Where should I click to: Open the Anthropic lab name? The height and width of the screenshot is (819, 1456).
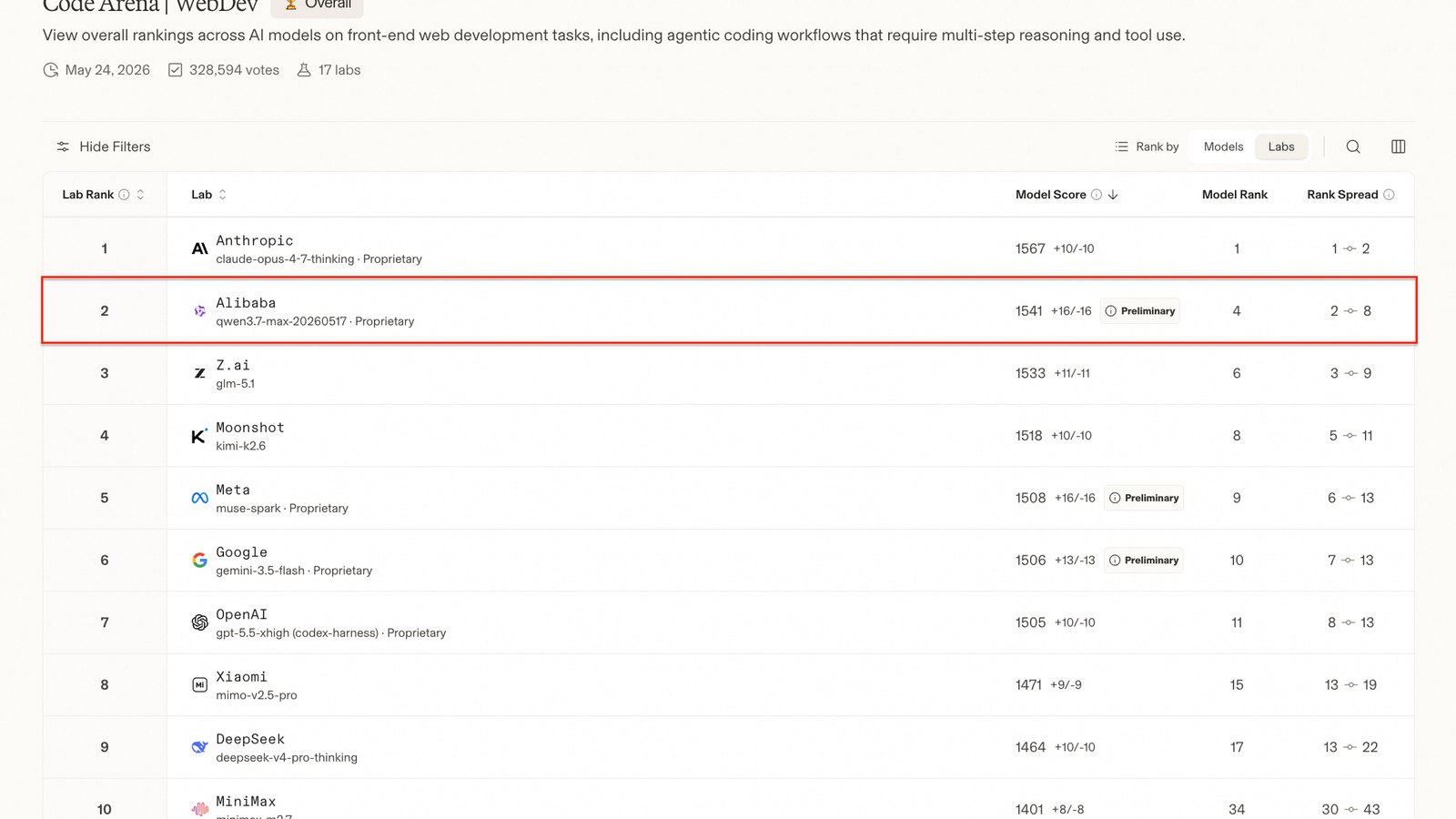[255, 240]
